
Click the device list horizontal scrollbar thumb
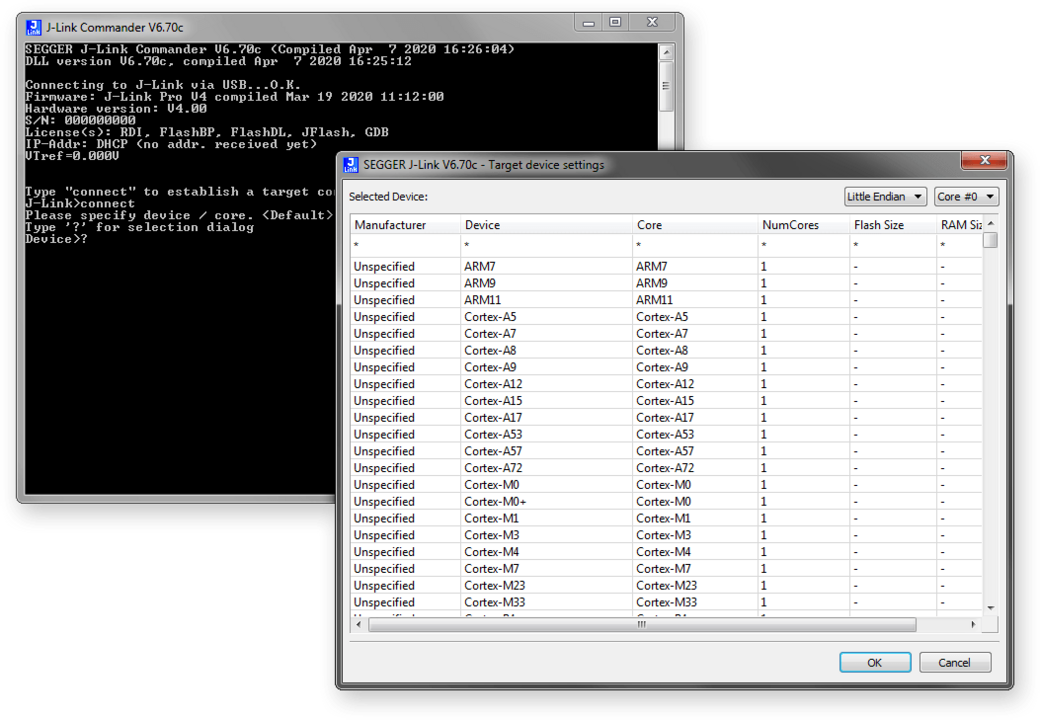(x=642, y=625)
